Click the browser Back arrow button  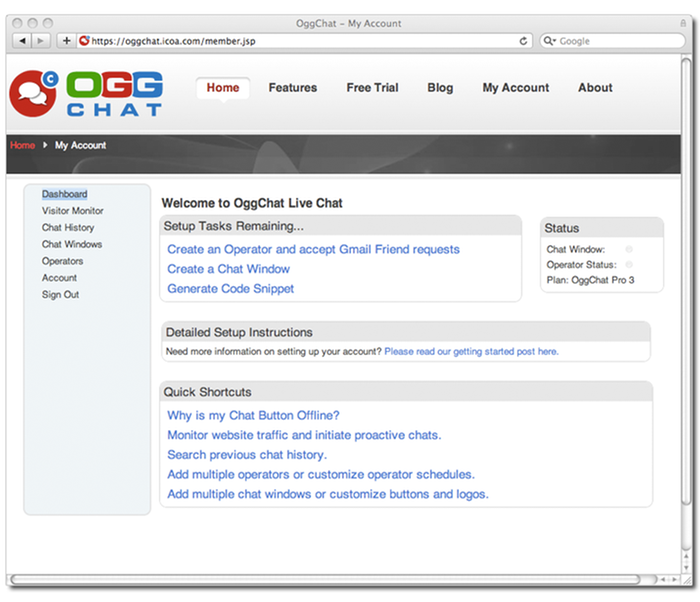(x=22, y=41)
